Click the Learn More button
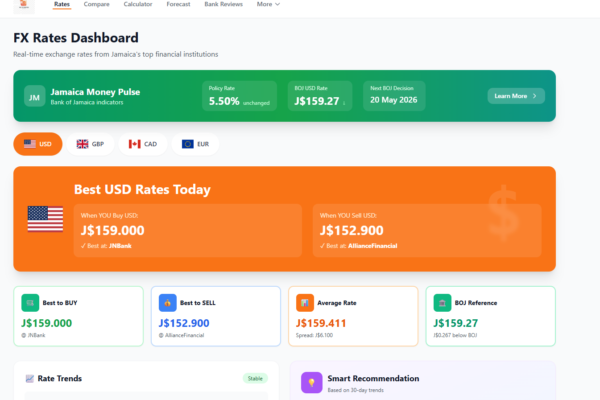 516,96
